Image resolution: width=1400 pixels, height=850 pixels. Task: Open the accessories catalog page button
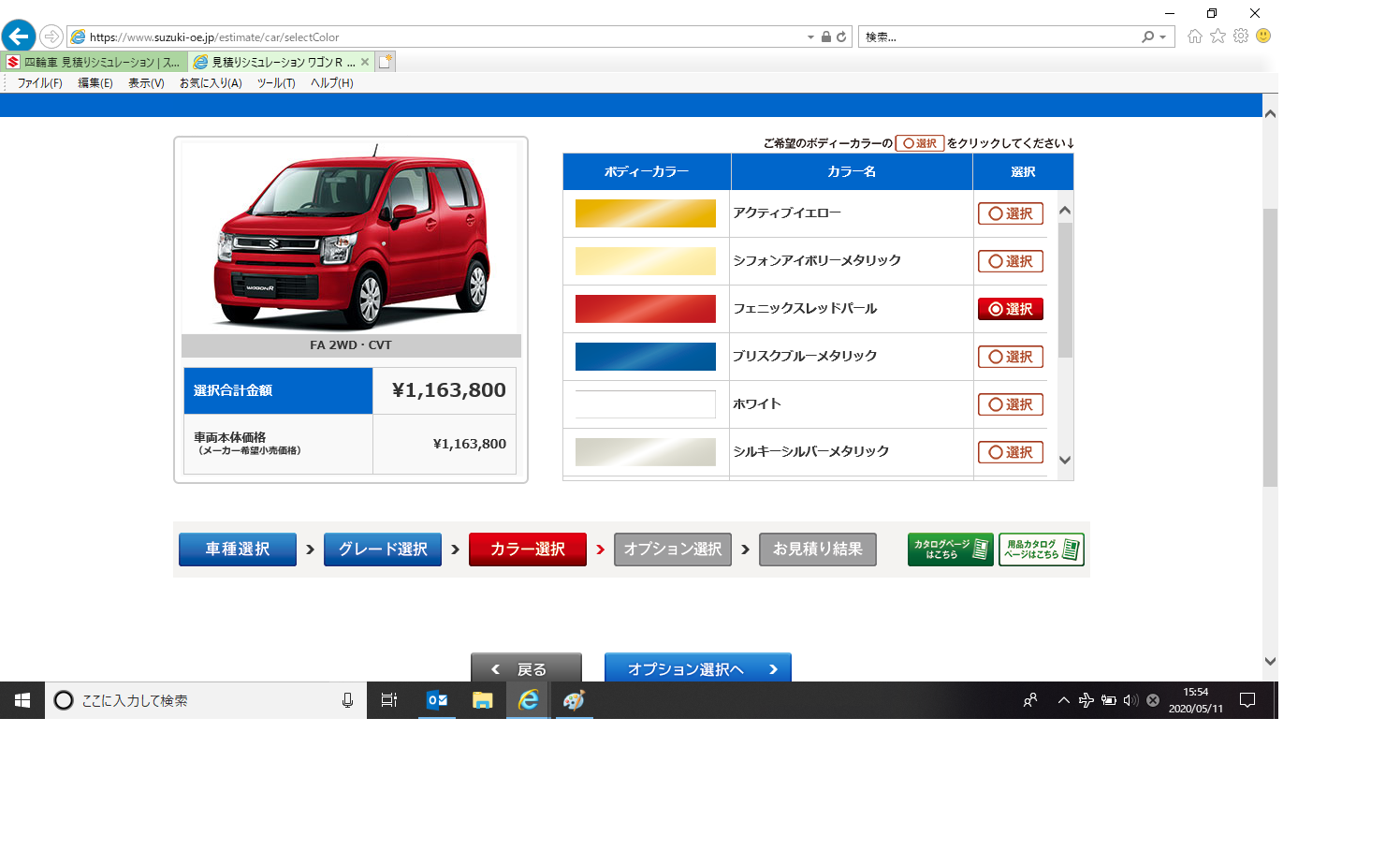click(1041, 550)
